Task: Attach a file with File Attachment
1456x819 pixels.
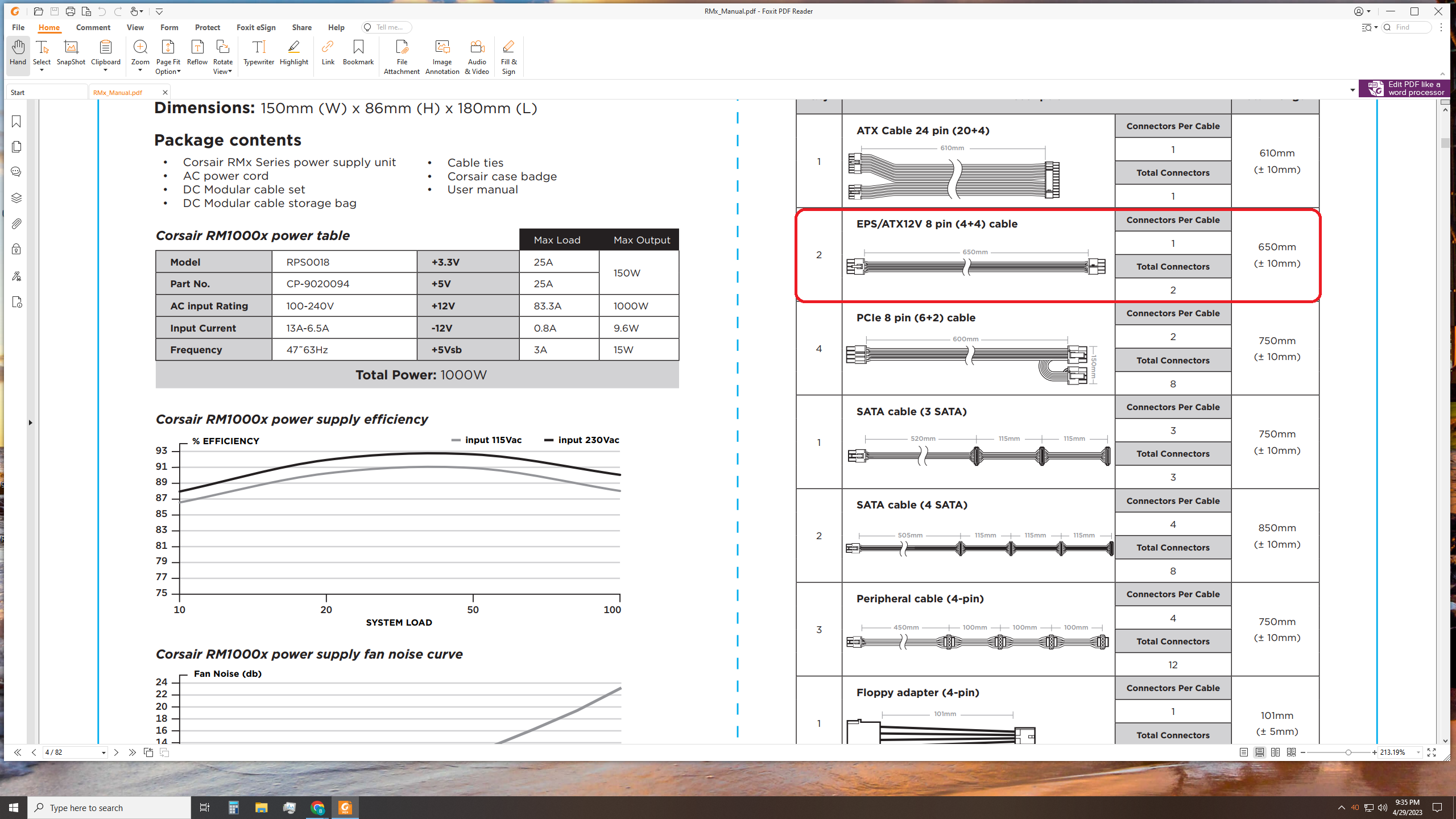Action: pyautogui.click(x=402, y=57)
